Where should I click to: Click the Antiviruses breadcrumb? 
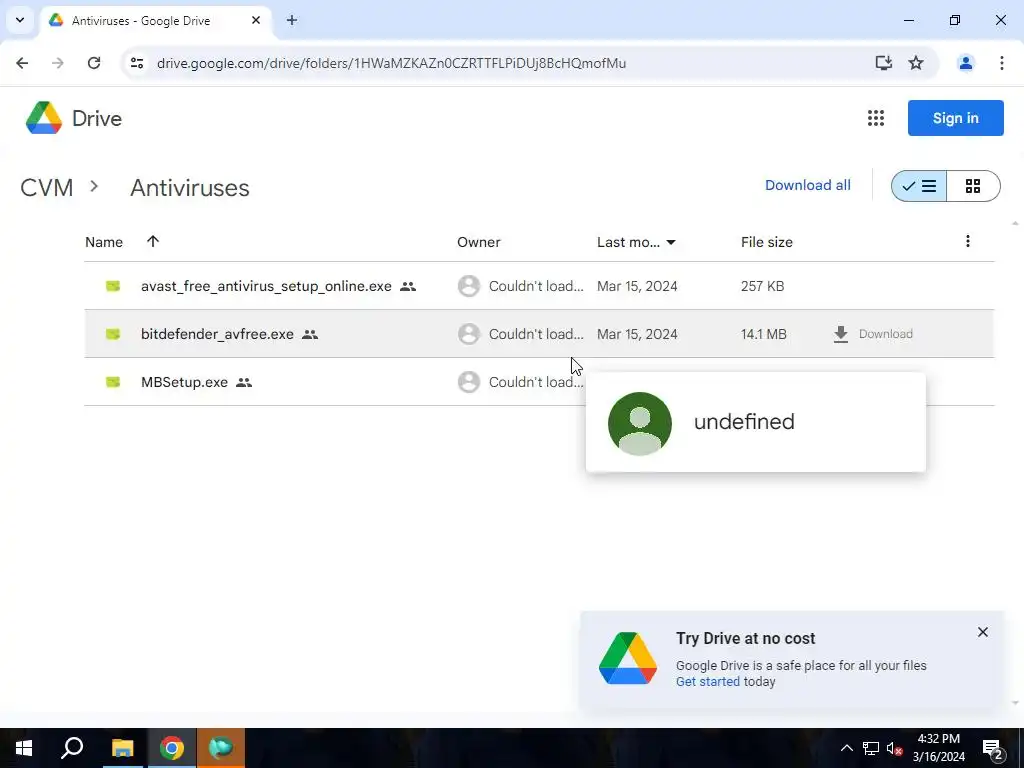(x=189, y=188)
